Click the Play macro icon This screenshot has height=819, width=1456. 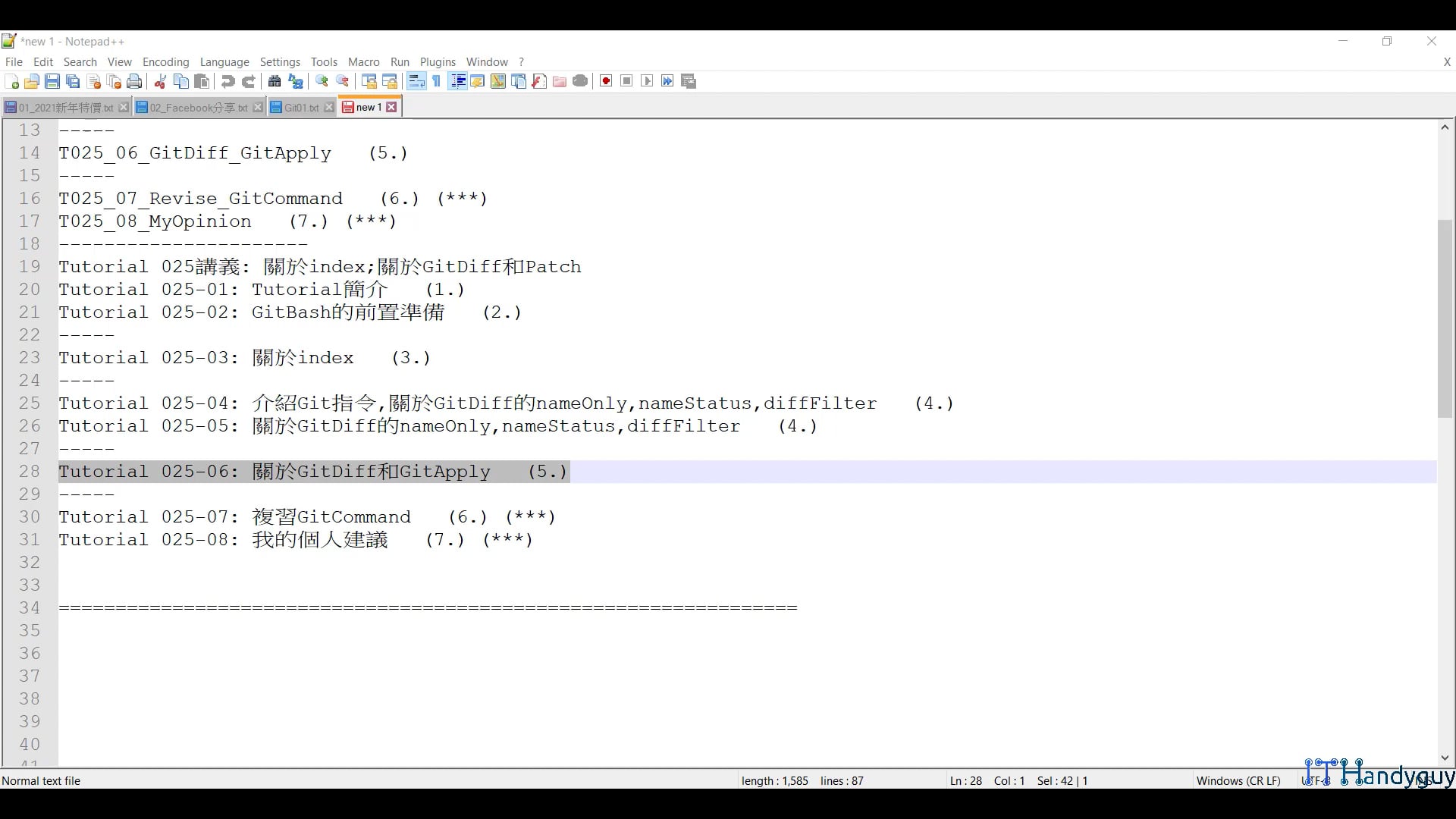click(647, 82)
